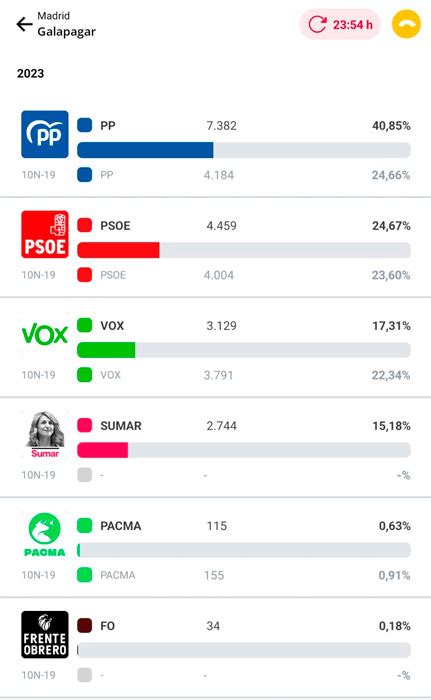
Task: Click the pink SUMAR color swatch
Action: pos(84,425)
